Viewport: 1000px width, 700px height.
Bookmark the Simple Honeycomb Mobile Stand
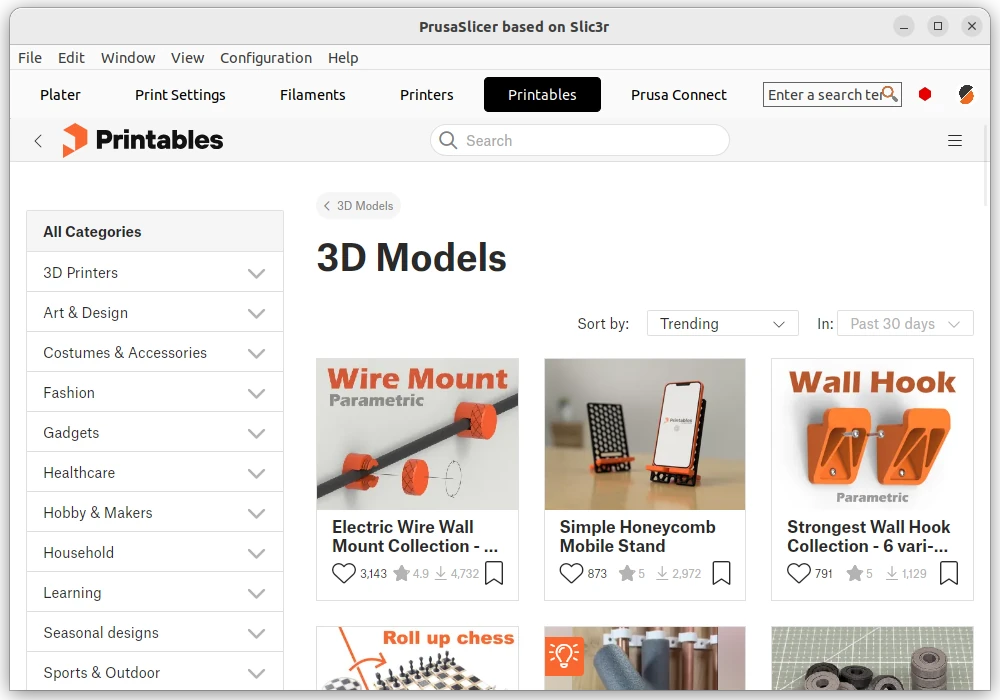pyautogui.click(x=721, y=573)
